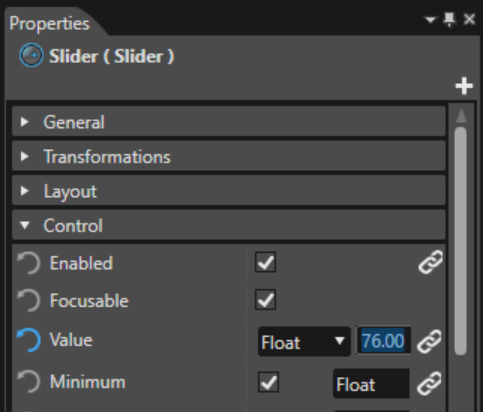This screenshot has width=483, height=412.
Task: Open the Value type Float dropdown
Action: tap(304, 342)
